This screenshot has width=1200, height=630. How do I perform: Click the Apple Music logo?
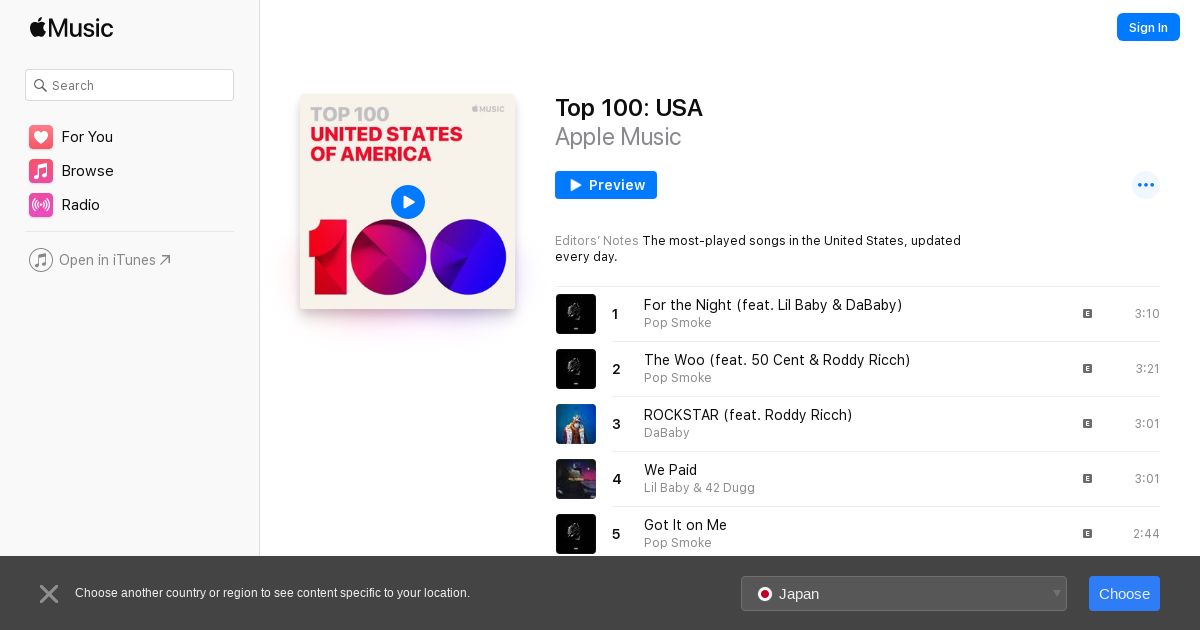71,28
